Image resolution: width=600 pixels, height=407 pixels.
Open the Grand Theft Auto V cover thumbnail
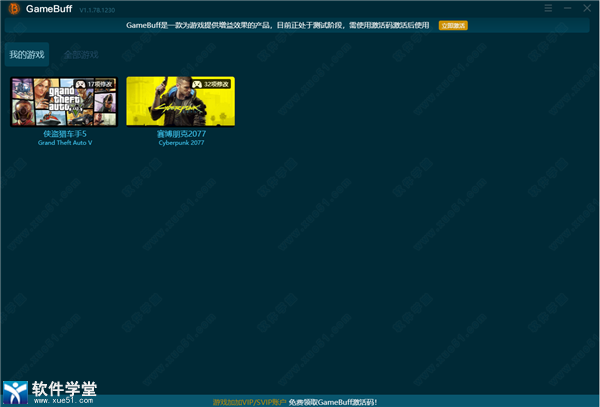64,102
